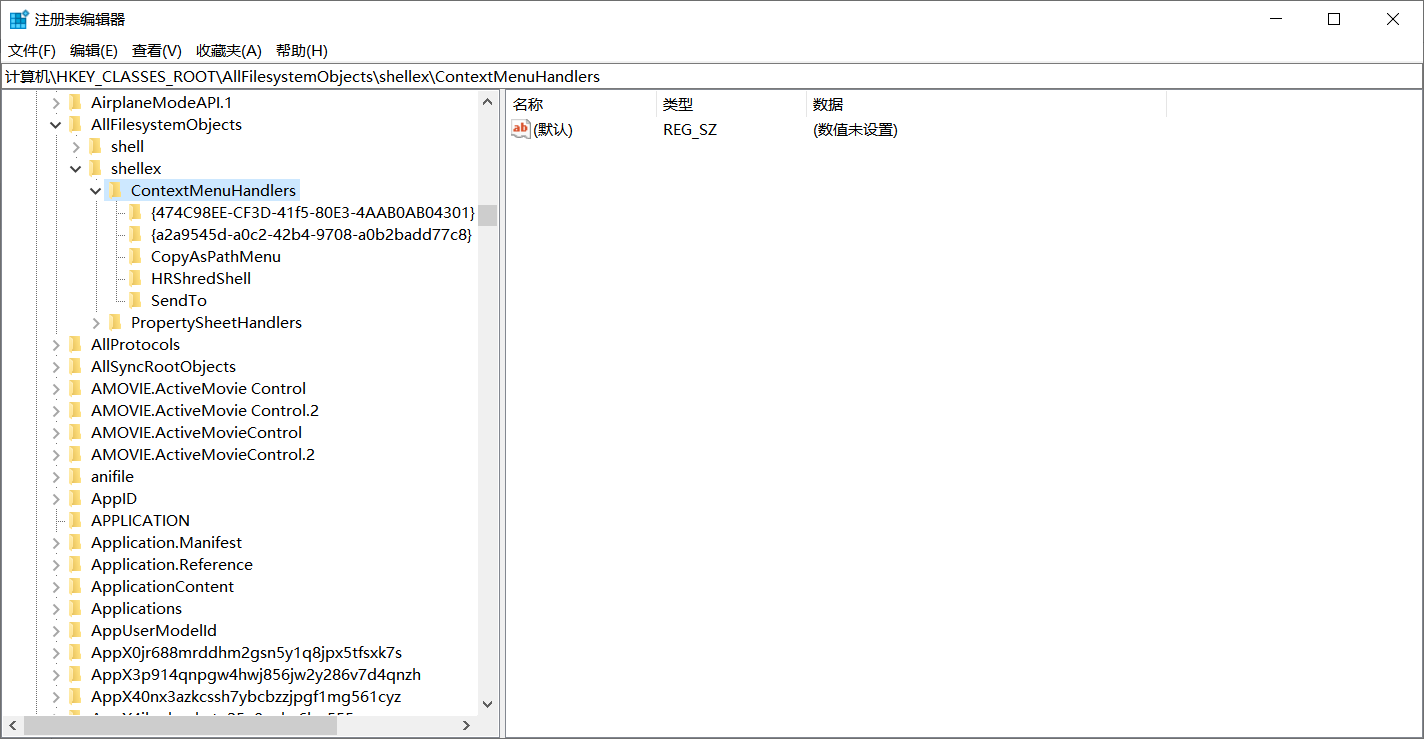The width and height of the screenshot is (1424, 739).
Task: Collapse the ContextMenuHandlers tree node
Action: 96,190
